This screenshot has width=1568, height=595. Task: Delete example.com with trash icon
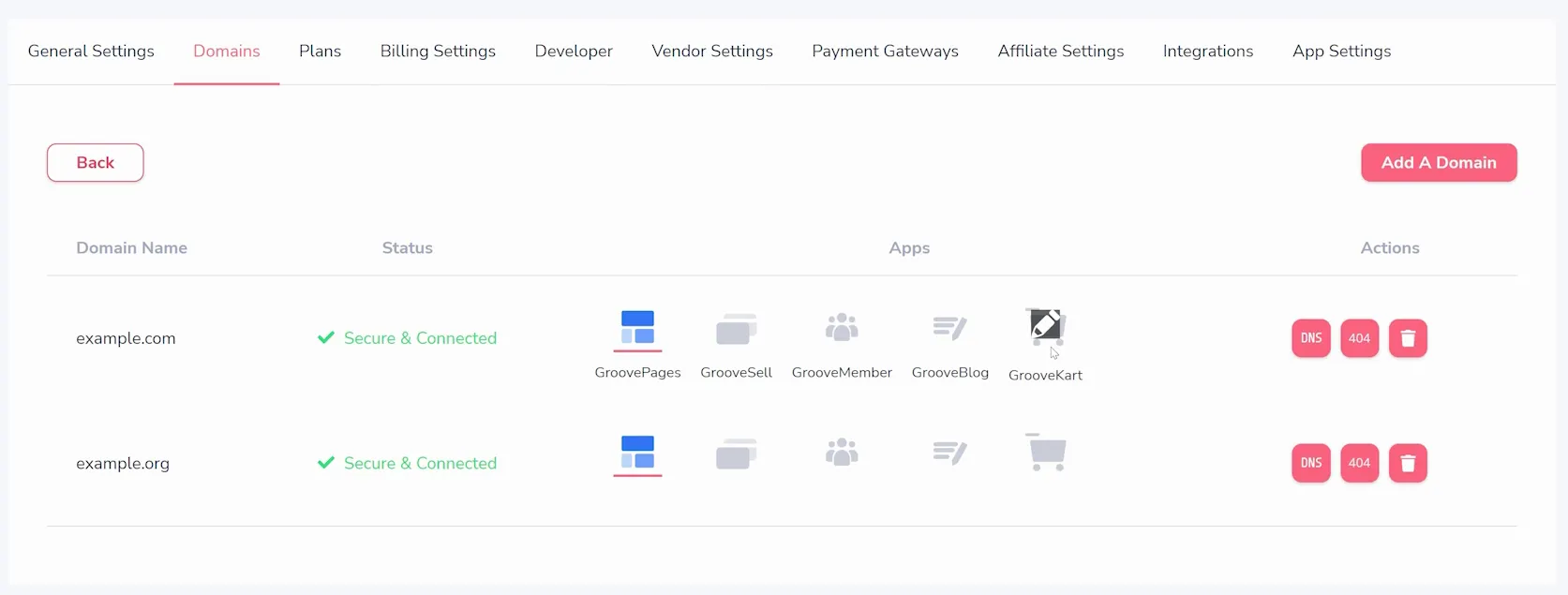pyautogui.click(x=1408, y=338)
